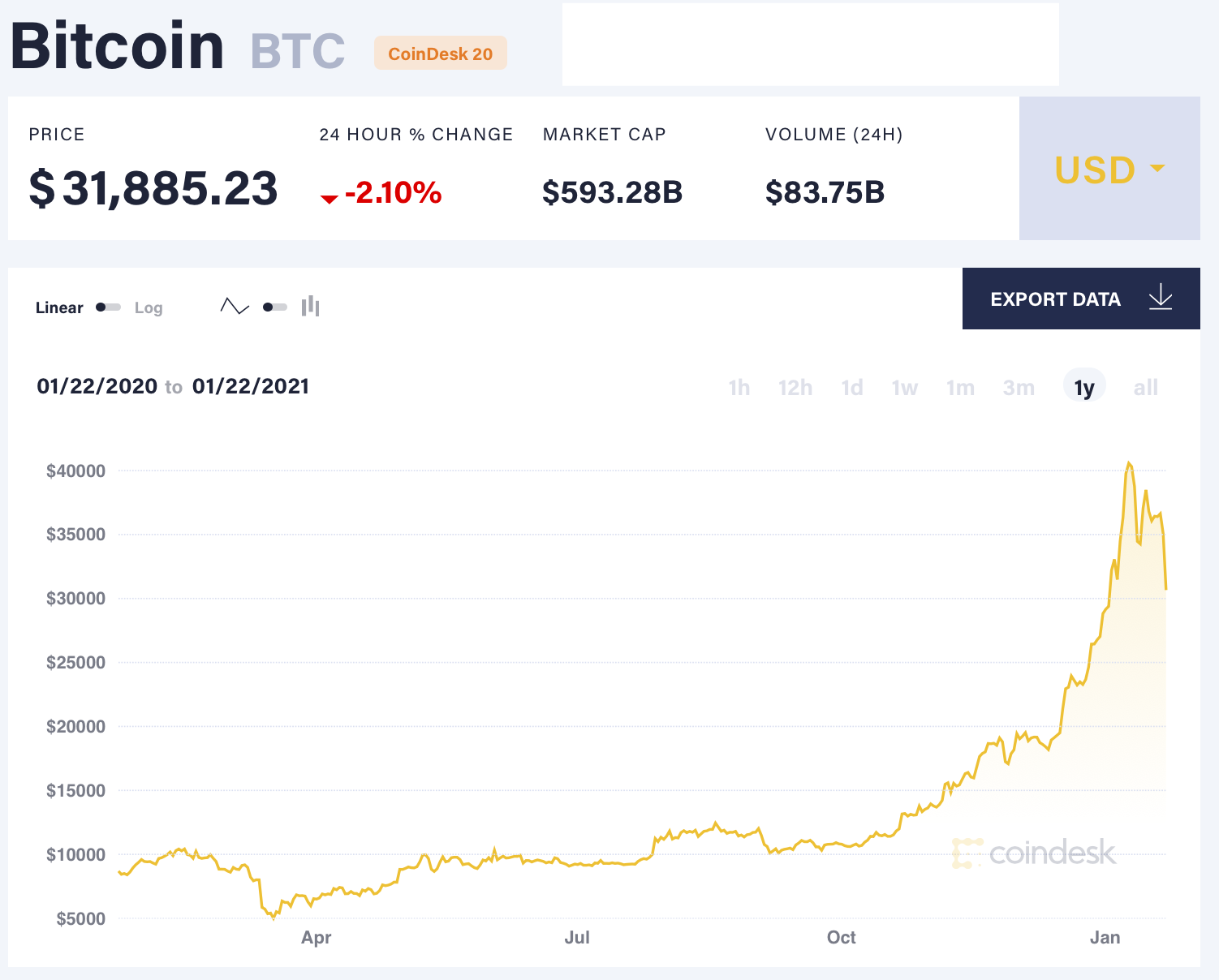The height and width of the screenshot is (980, 1219).
Task: Enable Log scale by clicking Log
Action: pyautogui.click(x=149, y=307)
